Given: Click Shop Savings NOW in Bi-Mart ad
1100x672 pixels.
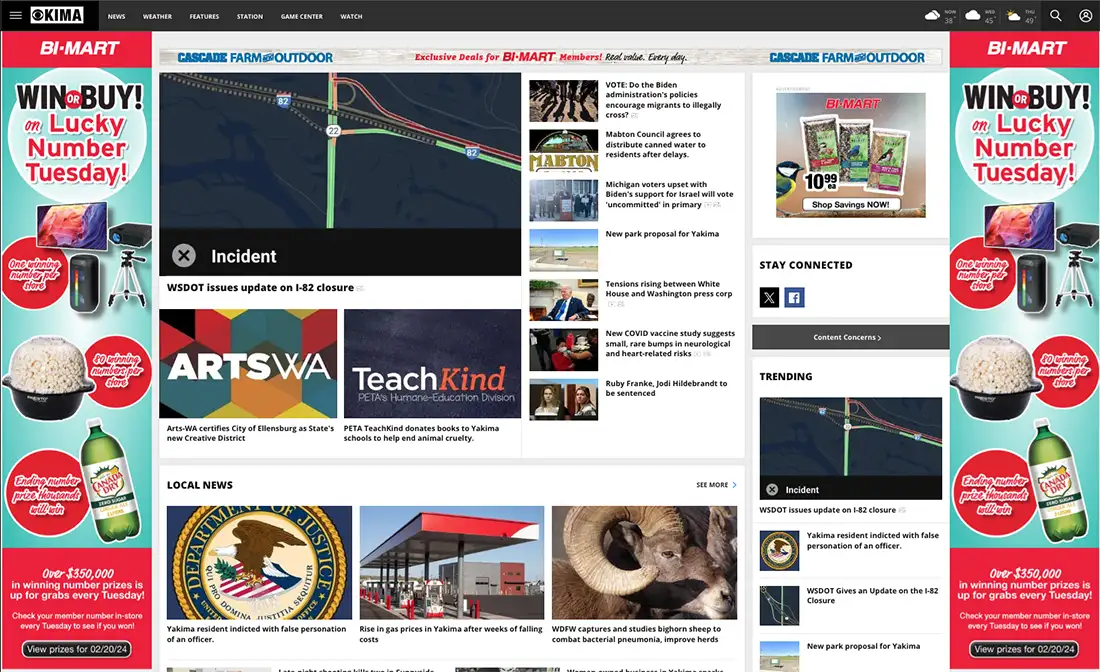Looking at the screenshot, I should pos(850,204).
